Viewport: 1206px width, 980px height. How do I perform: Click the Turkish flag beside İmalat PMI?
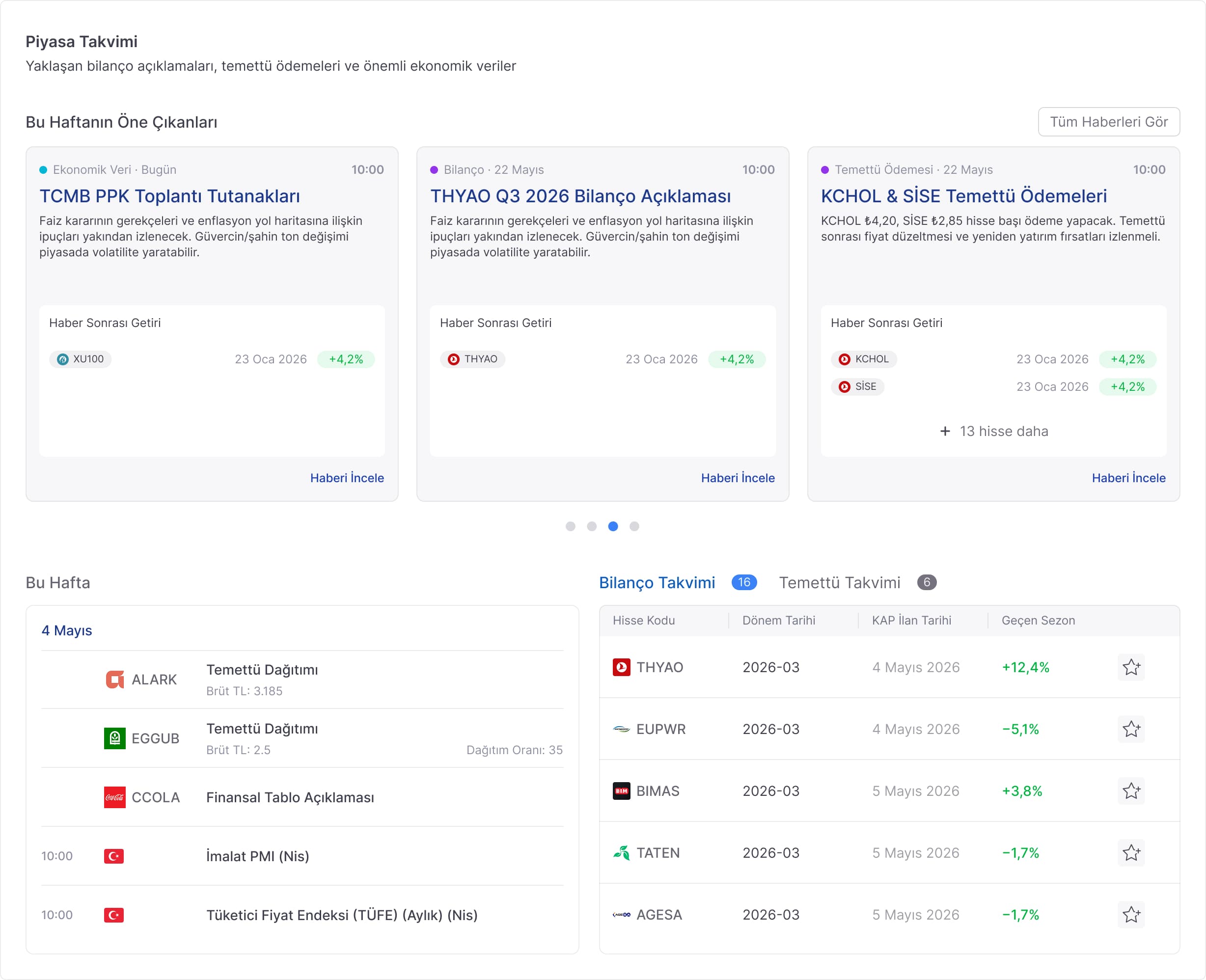tap(114, 856)
